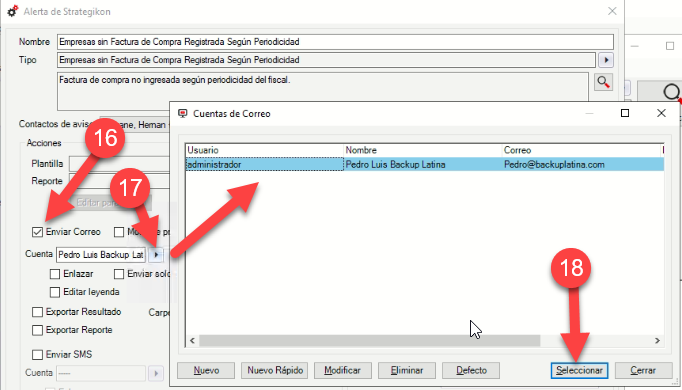Screen dimensions: 682x390
Task: Click the Eliminar button
Action: (x=407, y=370)
